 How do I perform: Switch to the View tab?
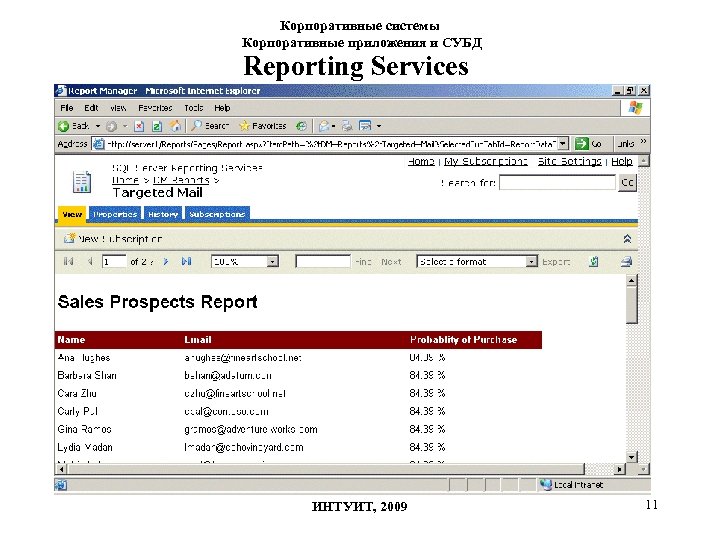(x=72, y=214)
